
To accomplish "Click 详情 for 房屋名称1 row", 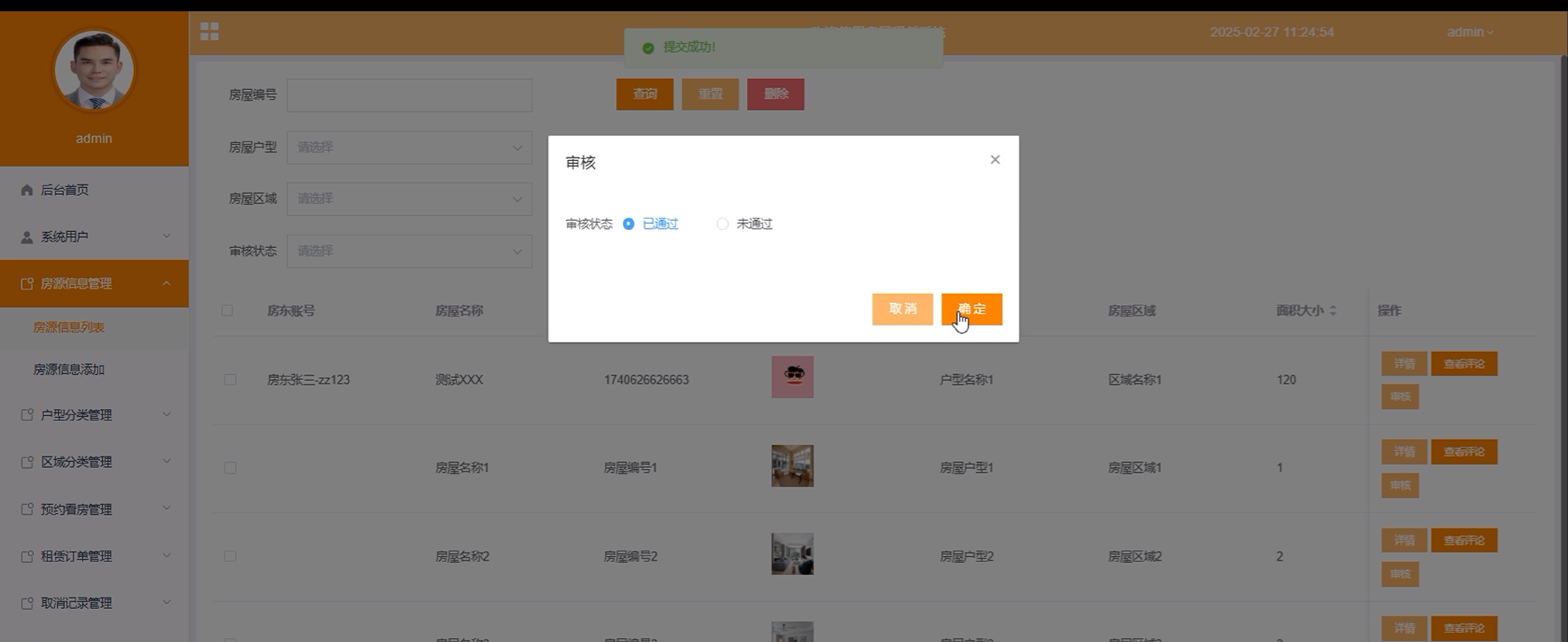I will tap(1404, 452).
